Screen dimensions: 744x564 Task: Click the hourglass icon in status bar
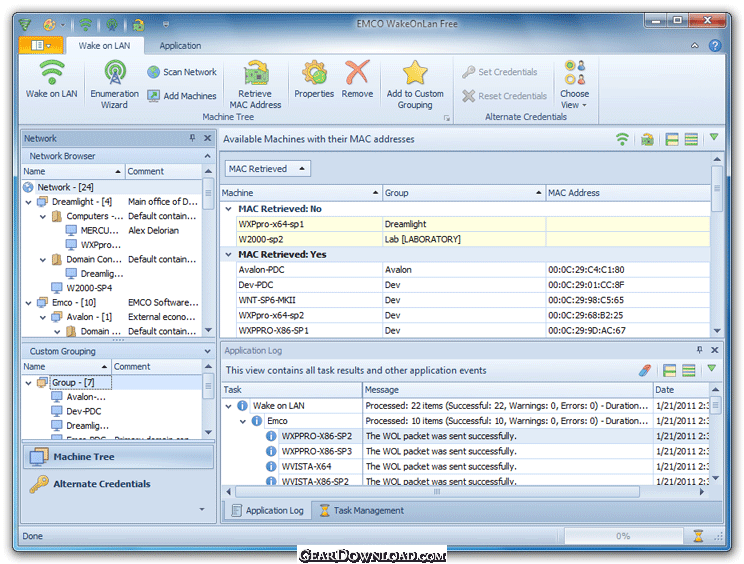pos(698,536)
